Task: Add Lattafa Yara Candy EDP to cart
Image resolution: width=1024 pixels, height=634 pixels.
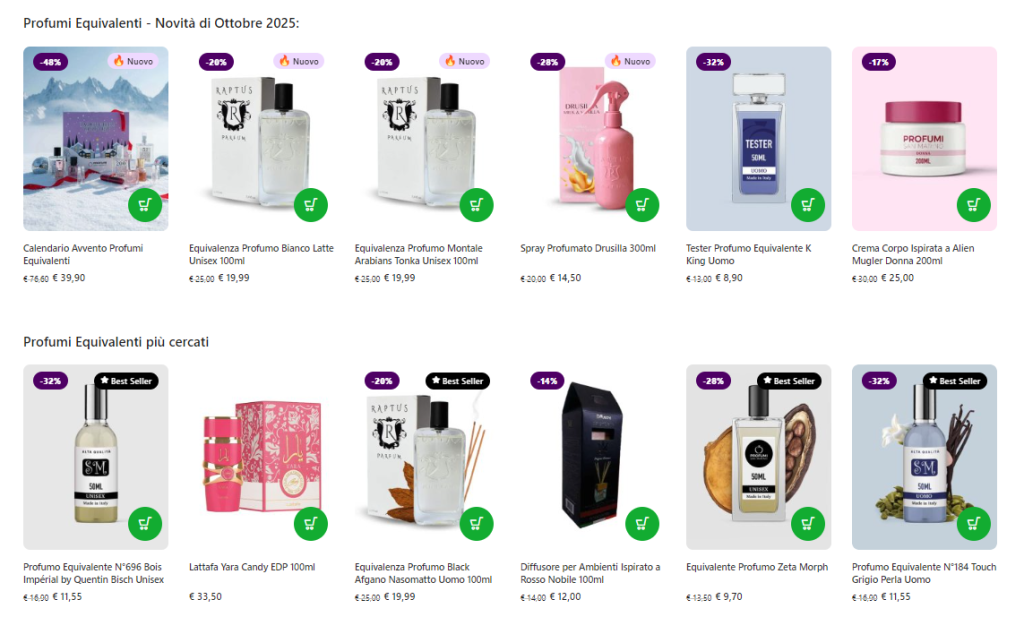Action: point(311,524)
